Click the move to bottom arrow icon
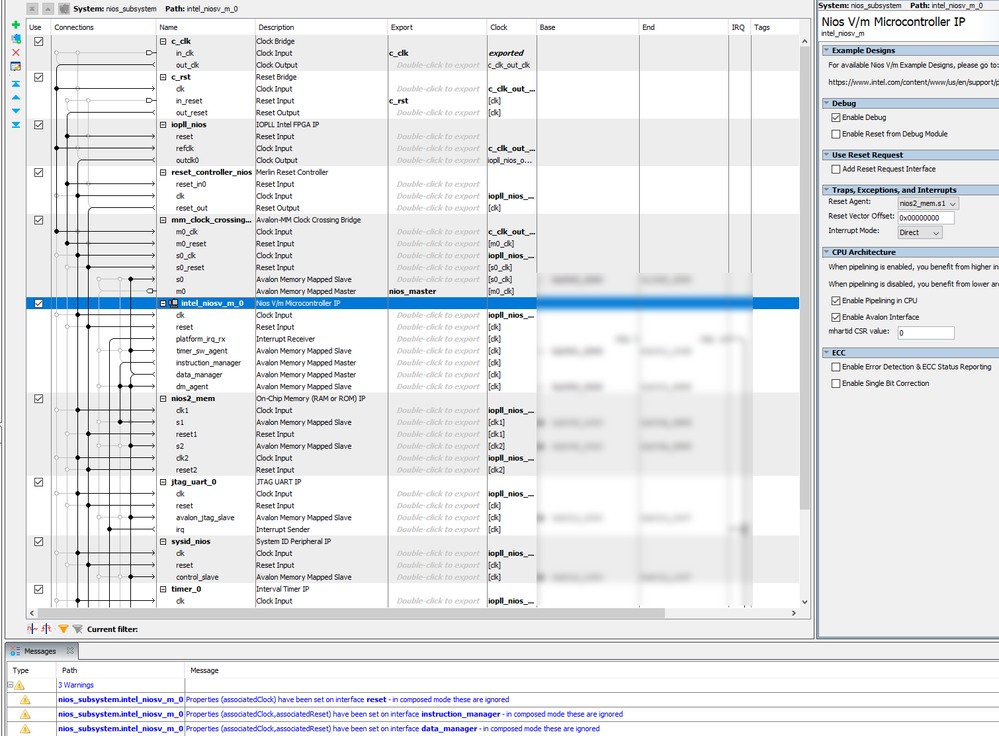999x736 pixels. click(16, 125)
